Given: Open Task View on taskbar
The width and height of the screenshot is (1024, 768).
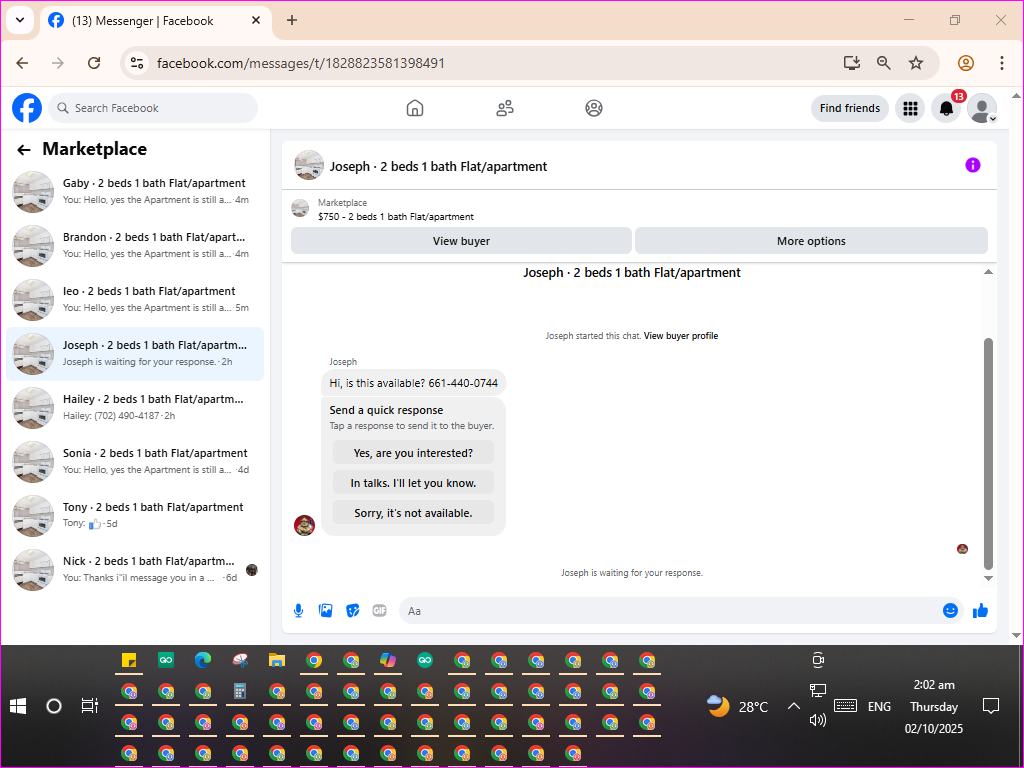Looking at the screenshot, I should (x=89, y=706).
